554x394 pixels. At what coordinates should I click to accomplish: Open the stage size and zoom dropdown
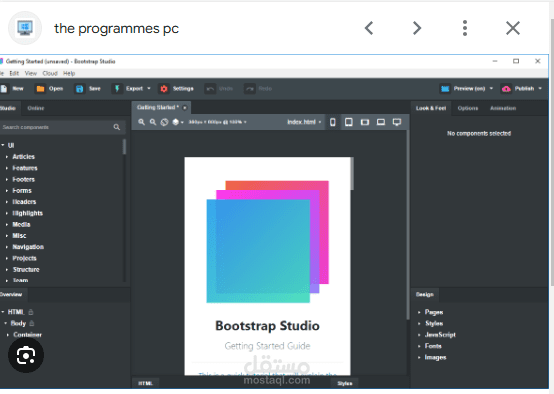pos(218,122)
